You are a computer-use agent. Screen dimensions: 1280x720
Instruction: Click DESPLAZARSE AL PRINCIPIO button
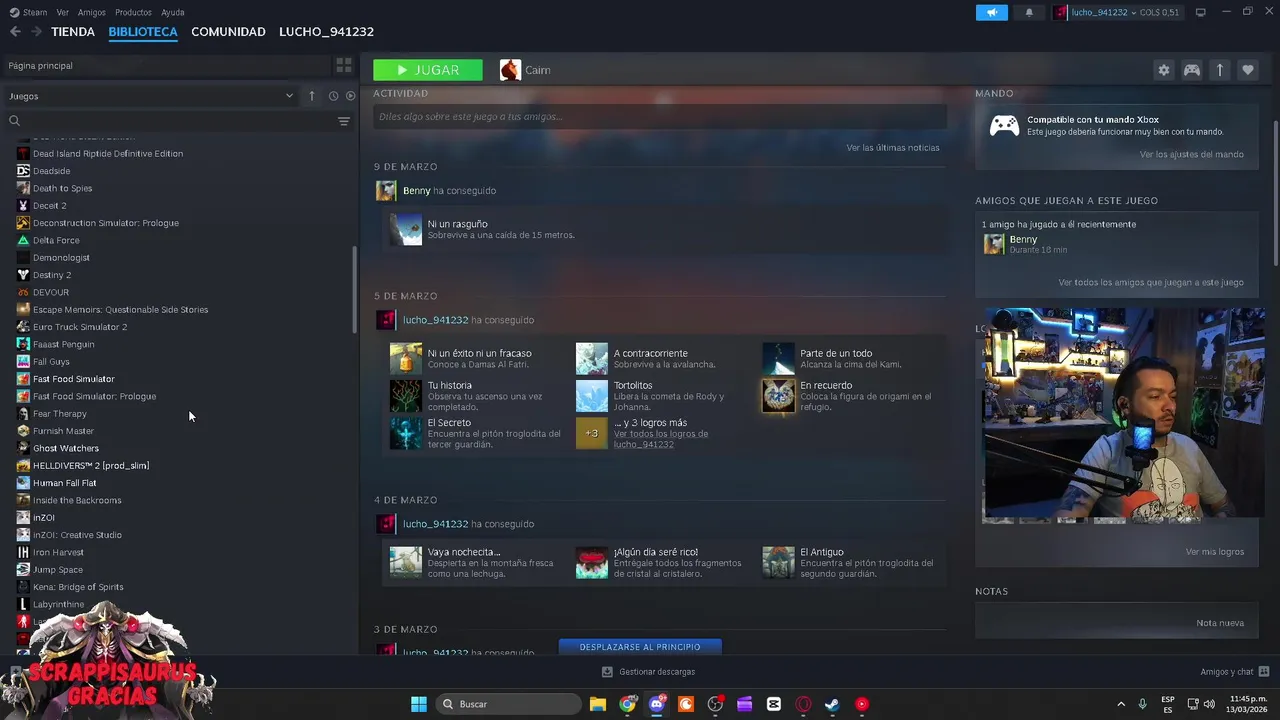pyautogui.click(x=640, y=647)
